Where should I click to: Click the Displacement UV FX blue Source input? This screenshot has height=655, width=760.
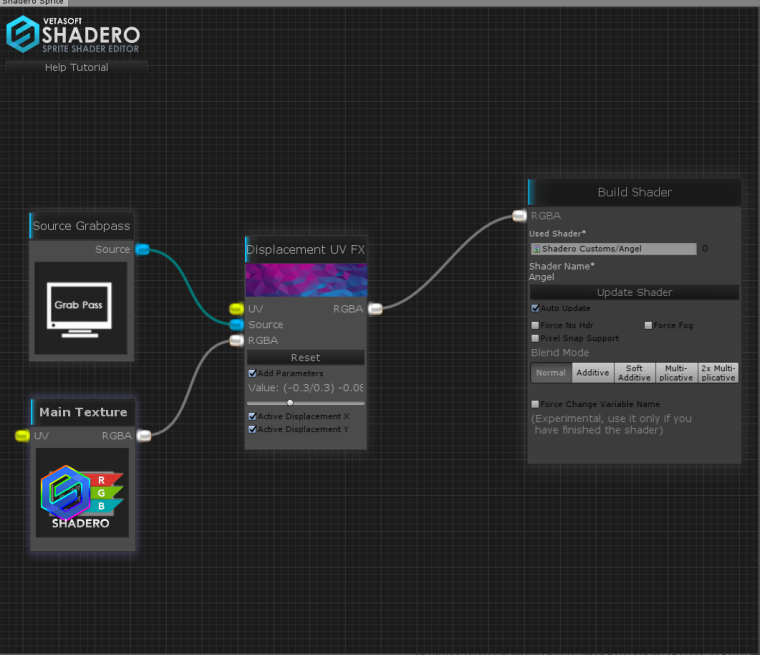coord(236,324)
